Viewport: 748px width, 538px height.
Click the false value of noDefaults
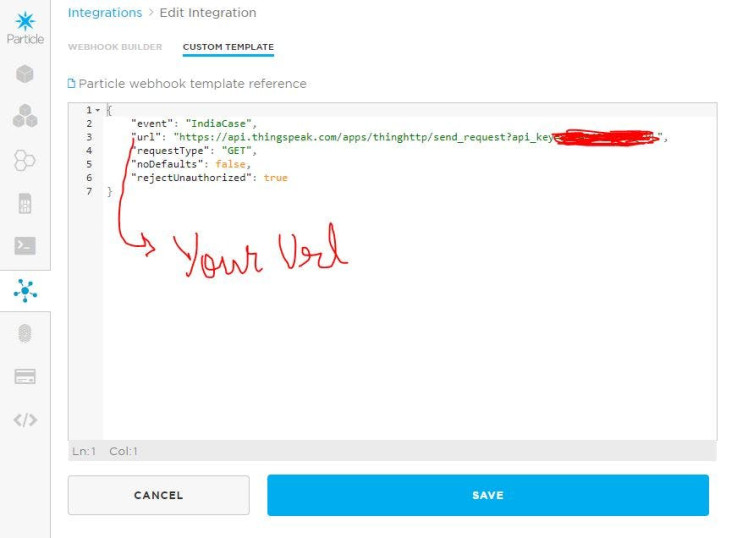tap(230, 164)
